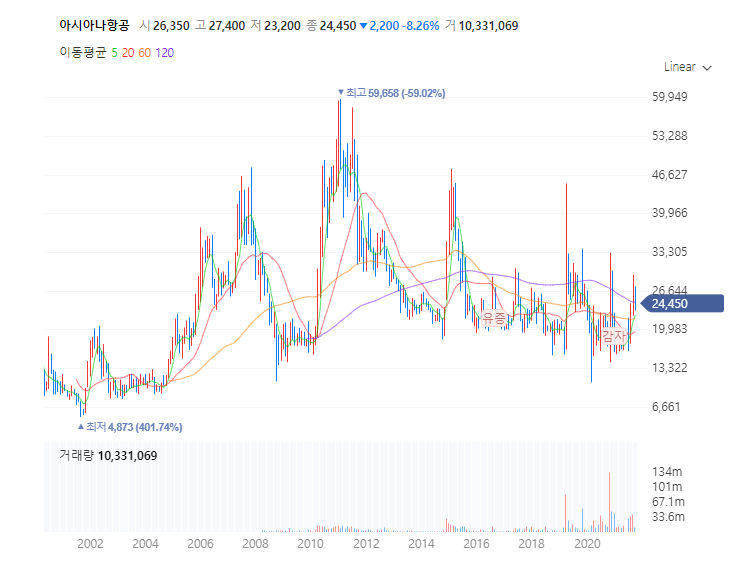Click the 2004 year axis label

(x=145, y=544)
